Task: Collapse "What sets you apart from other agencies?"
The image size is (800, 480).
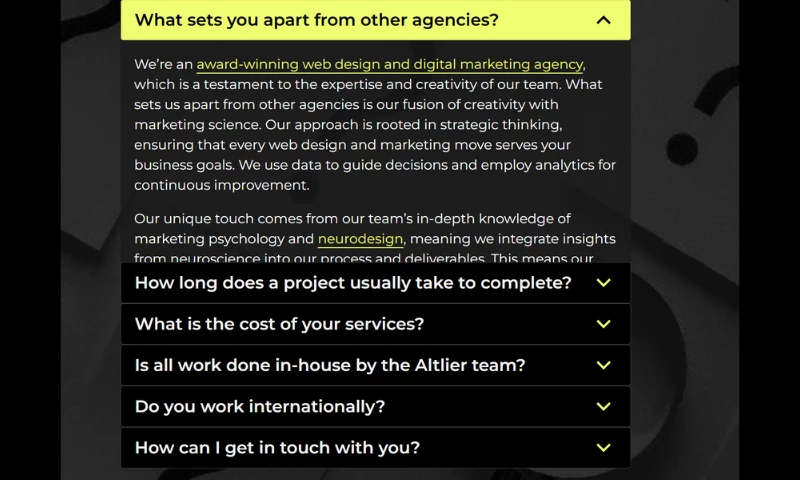Action: tap(316, 20)
